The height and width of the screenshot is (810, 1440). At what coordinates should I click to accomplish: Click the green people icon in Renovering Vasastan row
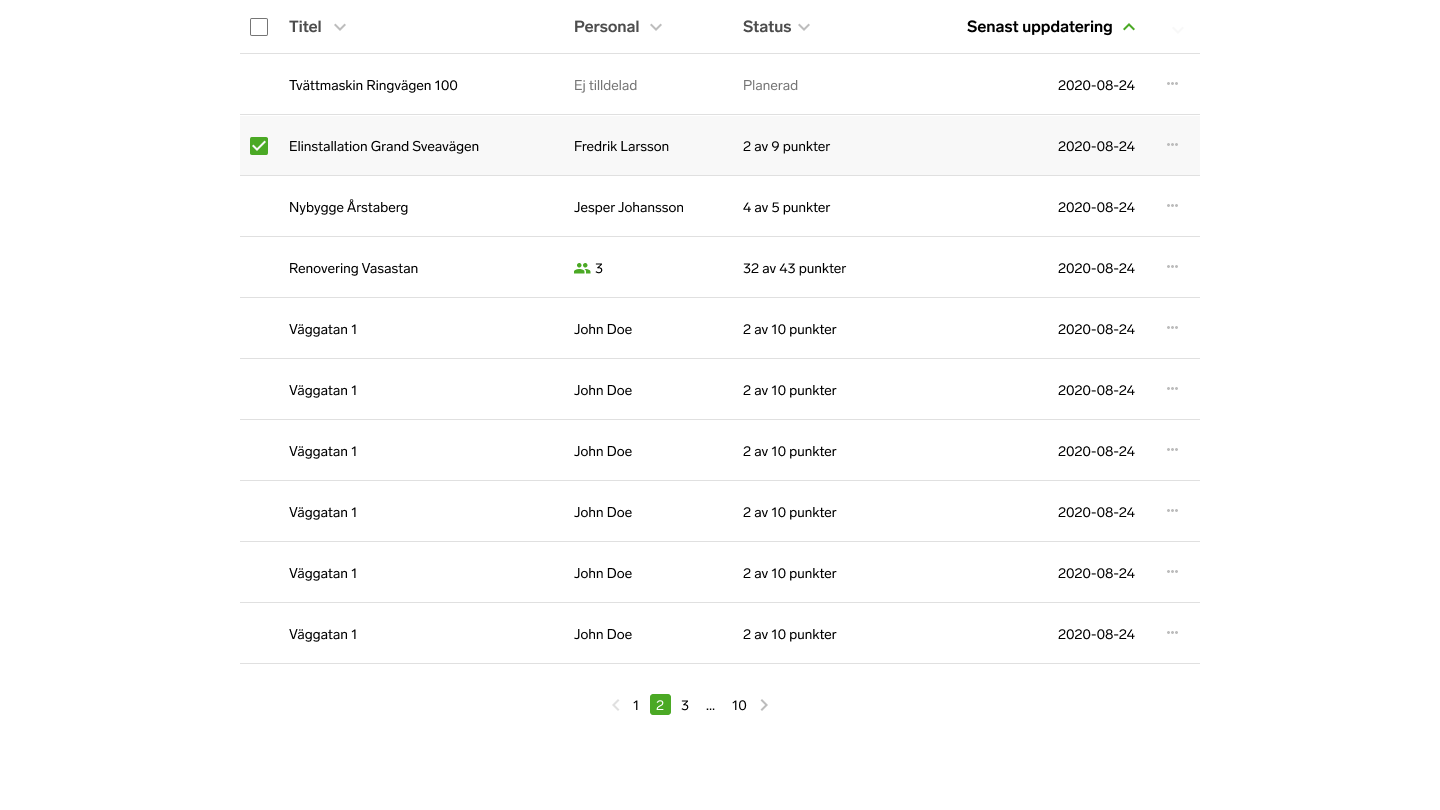tap(582, 268)
